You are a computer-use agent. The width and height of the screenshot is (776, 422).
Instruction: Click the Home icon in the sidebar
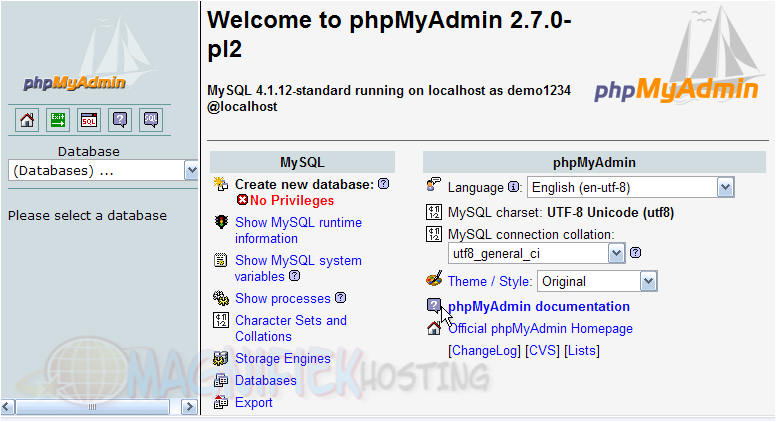click(x=27, y=120)
